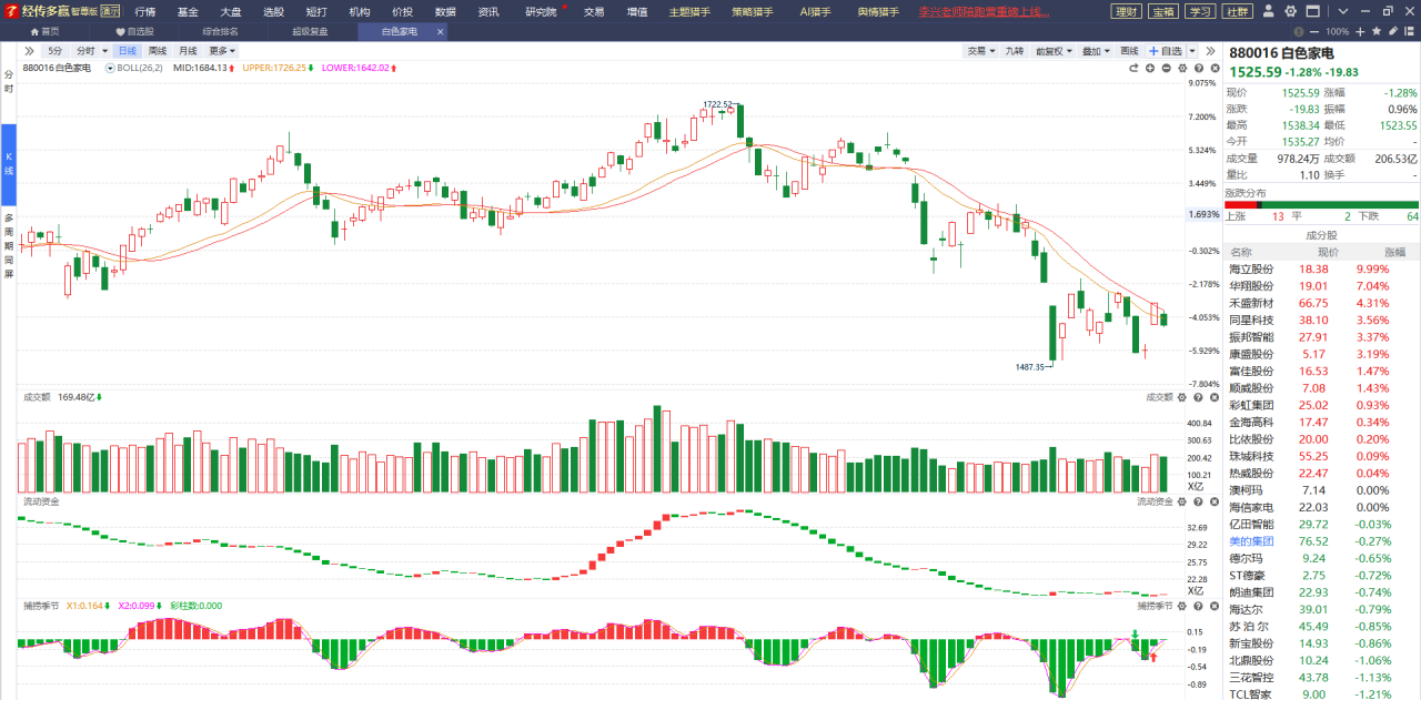Zoom in main chart with plus icon
Viewport: 1421px width, 701px height.
(x=1150, y=68)
